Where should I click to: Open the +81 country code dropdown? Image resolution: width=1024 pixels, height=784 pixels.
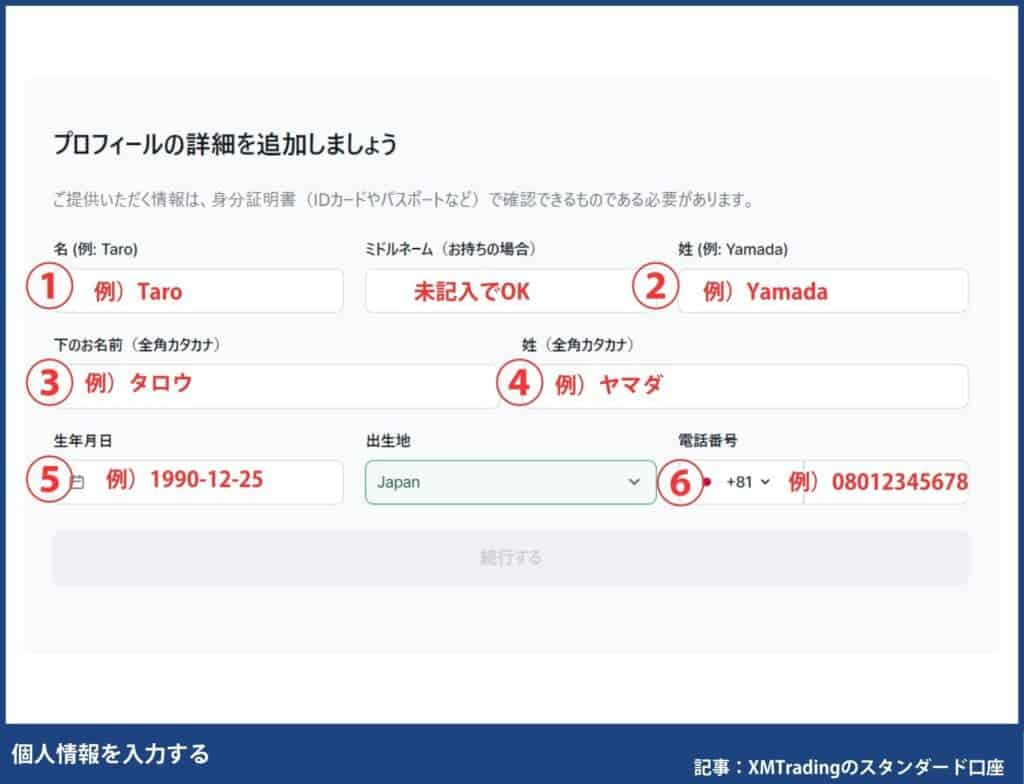point(748,482)
